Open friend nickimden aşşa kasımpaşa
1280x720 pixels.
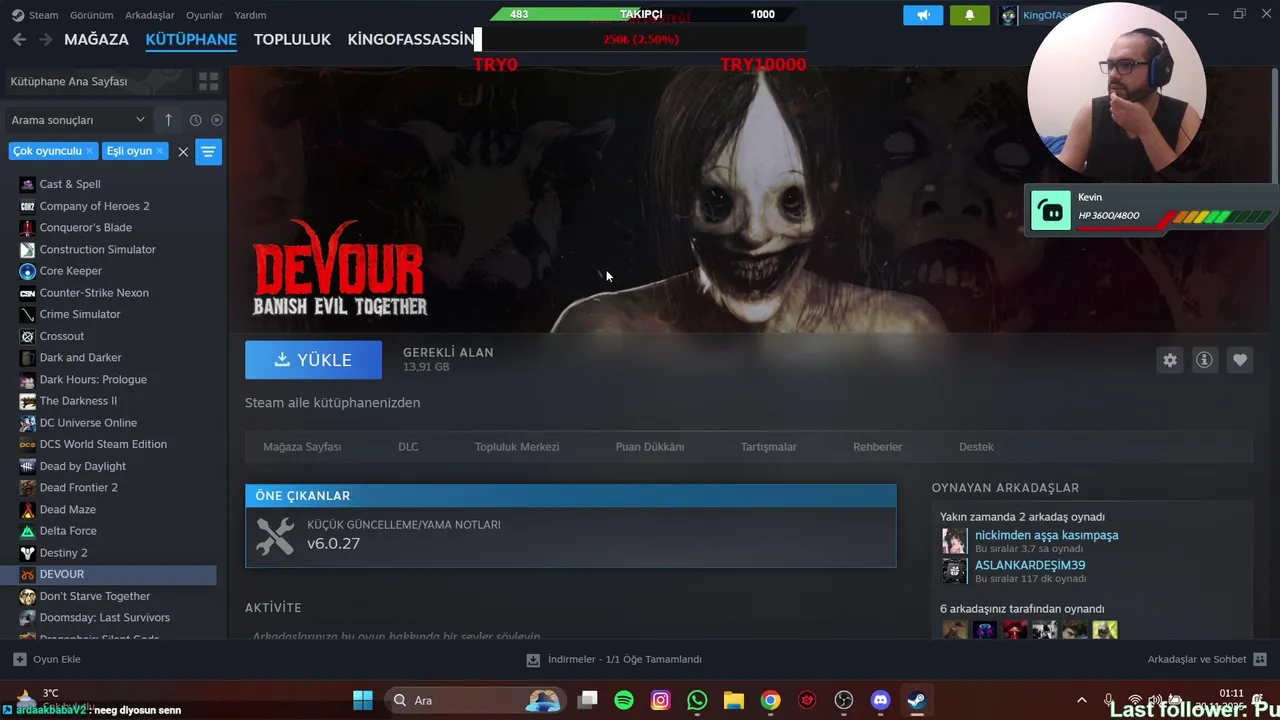(x=1046, y=535)
